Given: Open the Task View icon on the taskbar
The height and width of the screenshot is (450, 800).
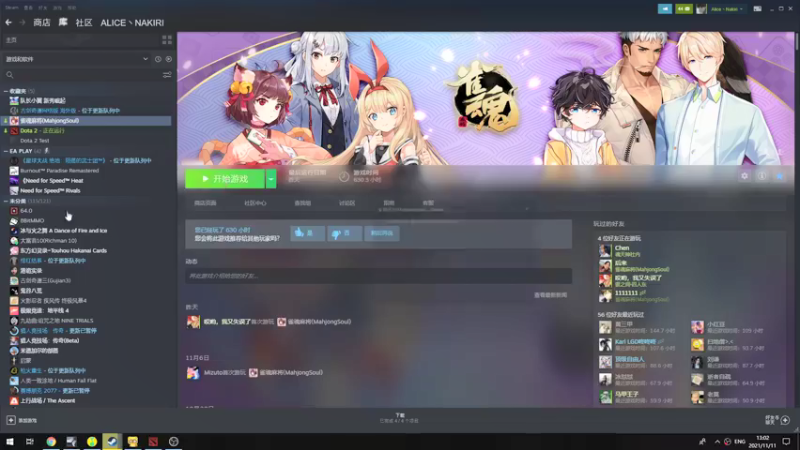Looking at the screenshot, I should 30,441.
